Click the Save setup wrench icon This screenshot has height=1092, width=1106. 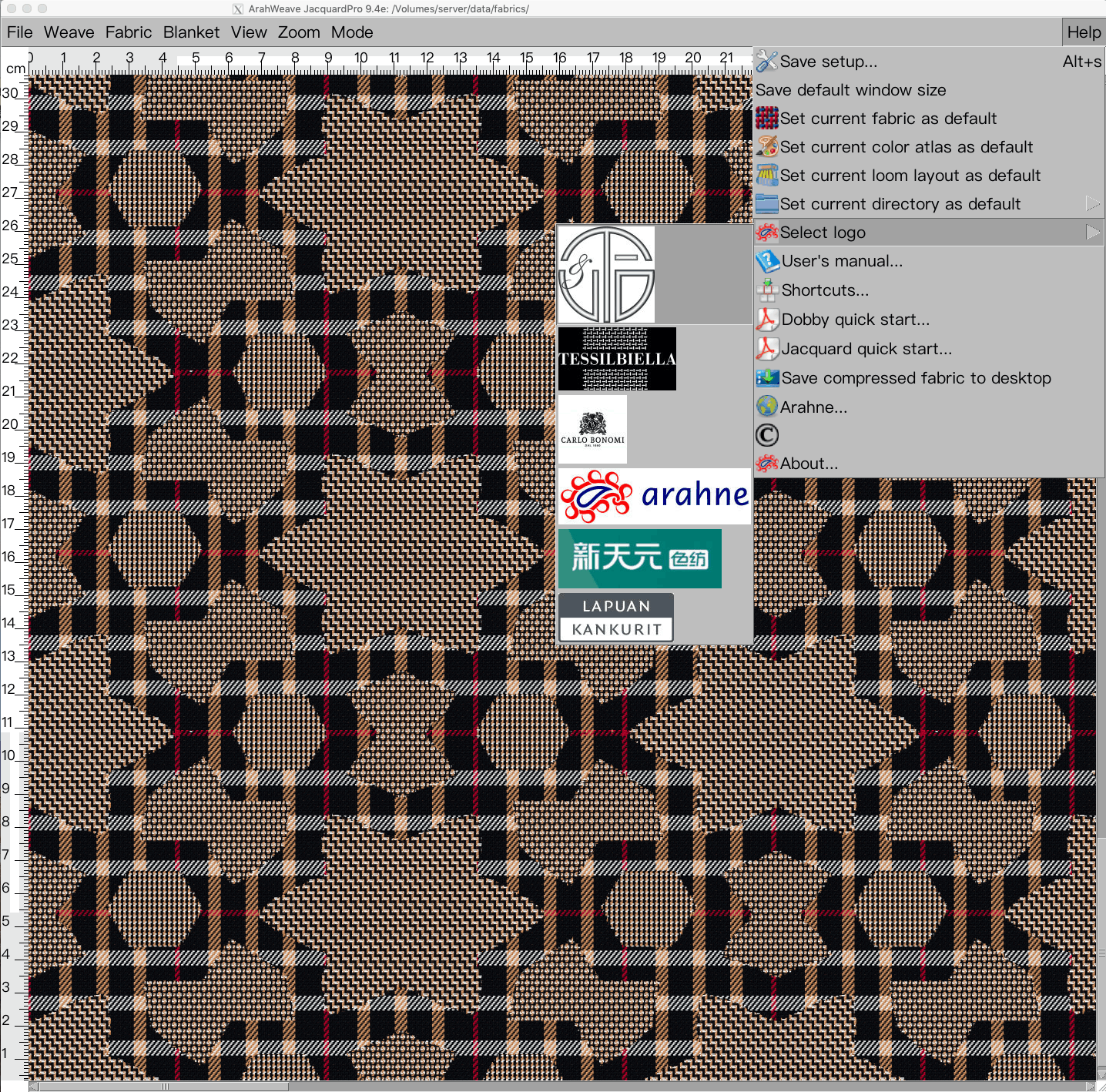pyautogui.click(x=766, y=61)
